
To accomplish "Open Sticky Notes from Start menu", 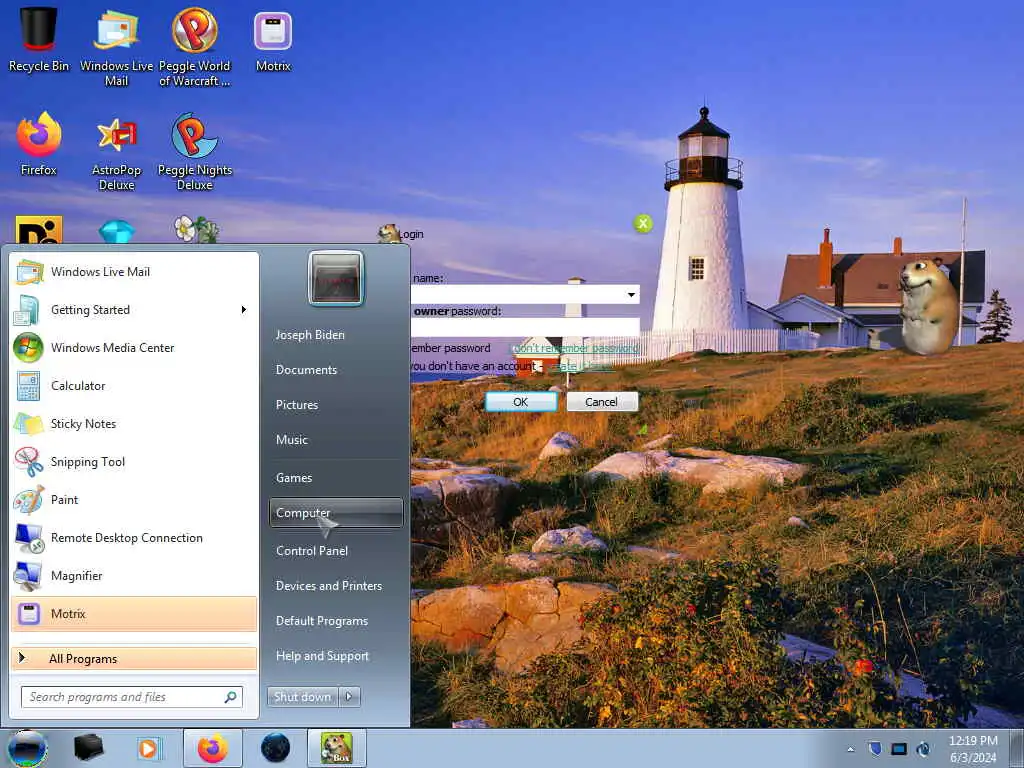I will (135, 424).
